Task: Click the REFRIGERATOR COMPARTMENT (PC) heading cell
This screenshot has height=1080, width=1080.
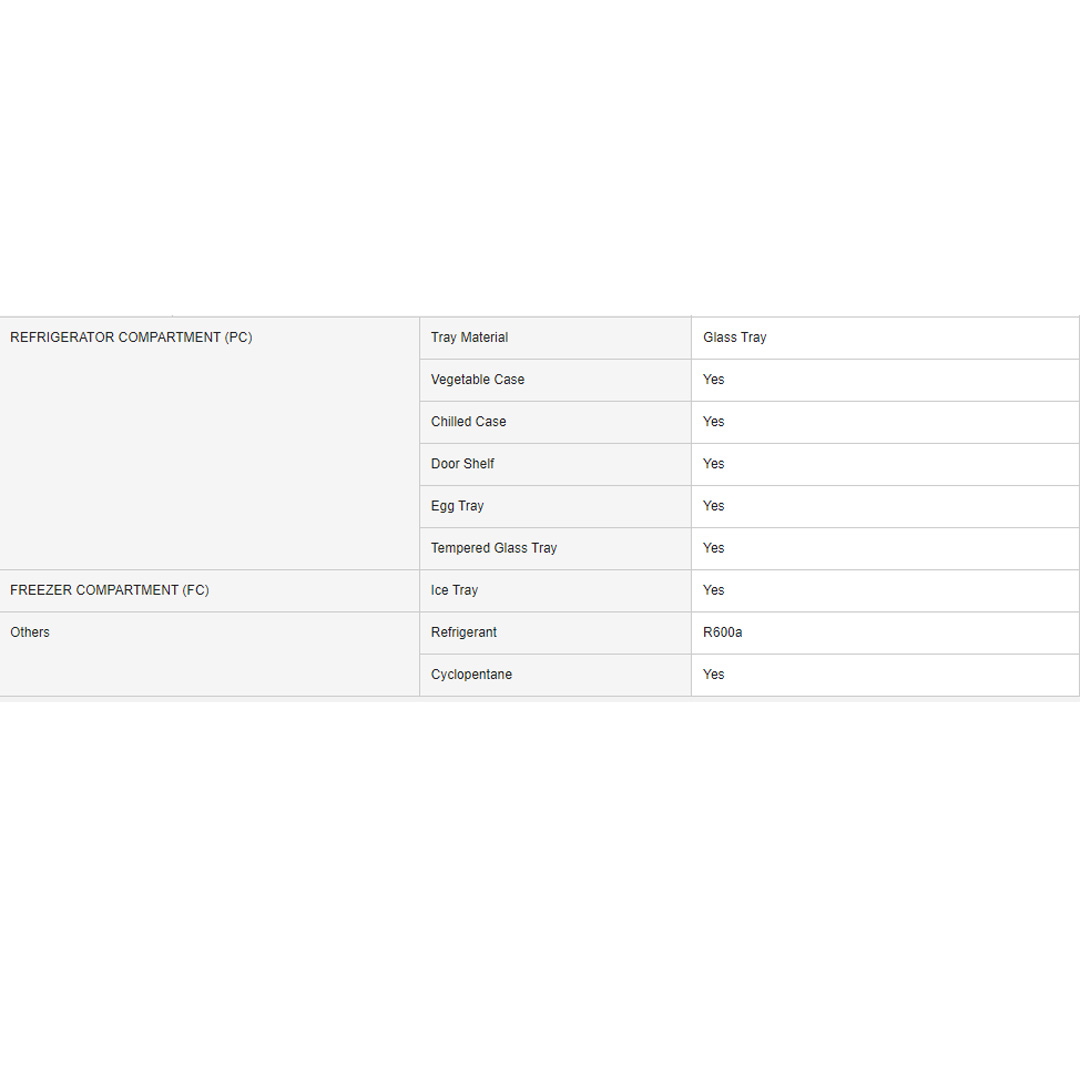Action: click(131, 338)
